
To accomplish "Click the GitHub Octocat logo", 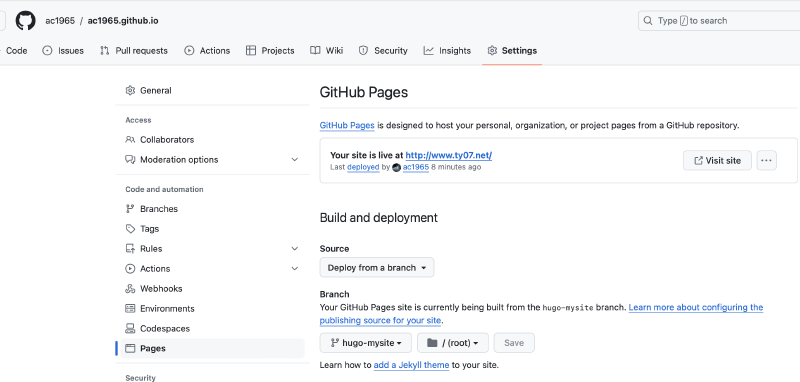I will point(25,21).
